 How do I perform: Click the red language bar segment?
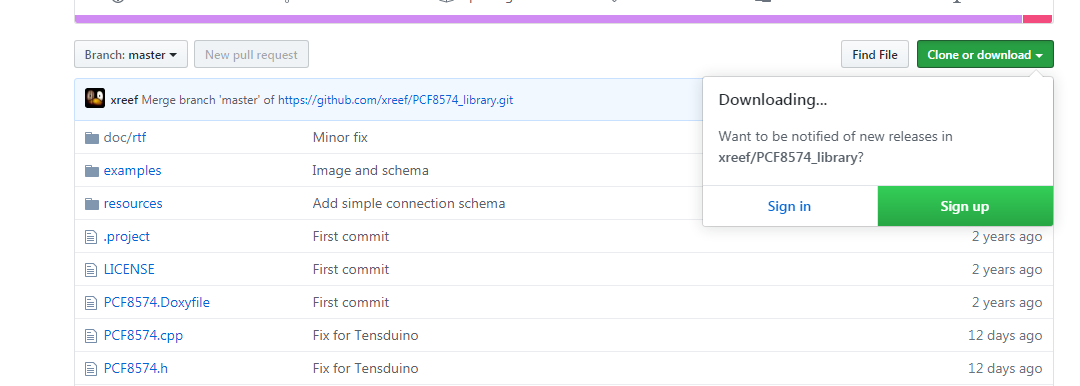click(x=1038, y=19)
